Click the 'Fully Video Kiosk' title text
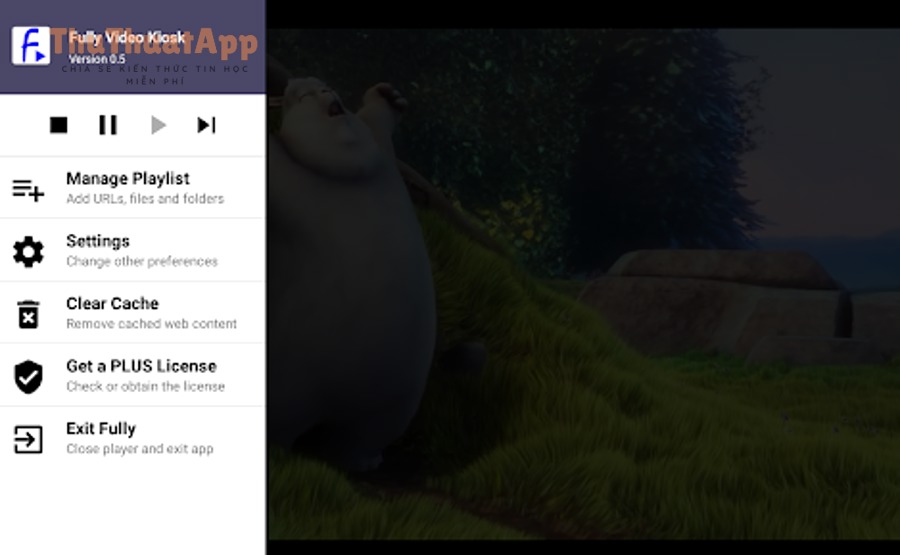Image resolution: width=900 pixels, height=555 pixels. (x=127, y=38)
